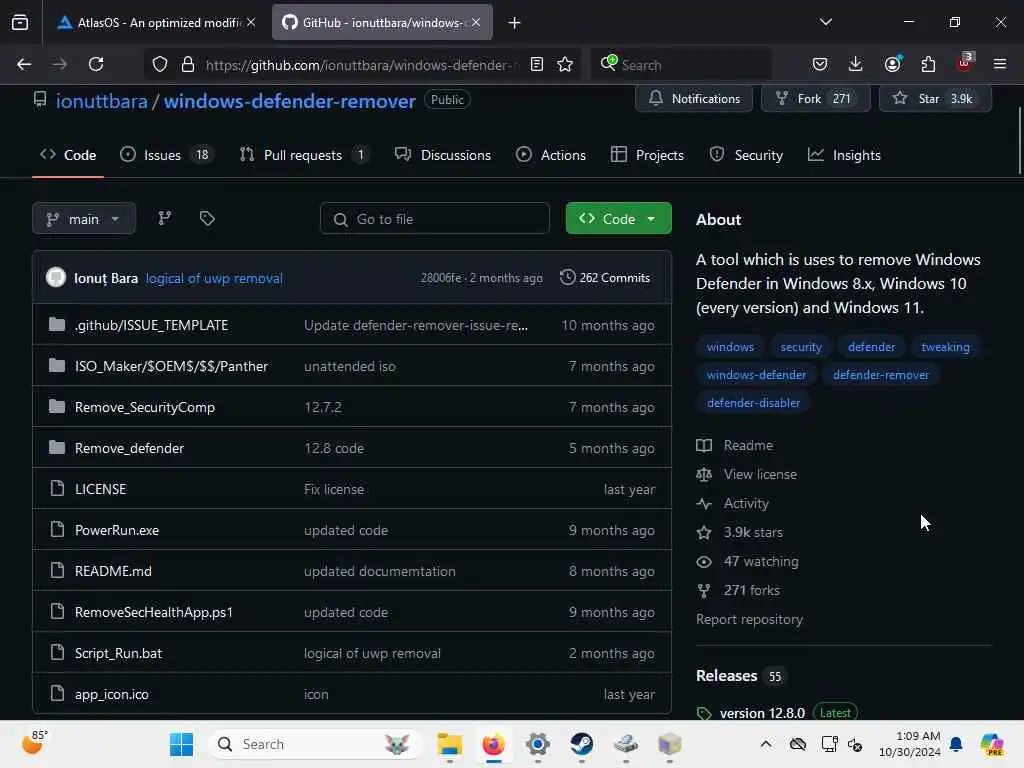Open version 12.8.0 release

pos(761,712)
